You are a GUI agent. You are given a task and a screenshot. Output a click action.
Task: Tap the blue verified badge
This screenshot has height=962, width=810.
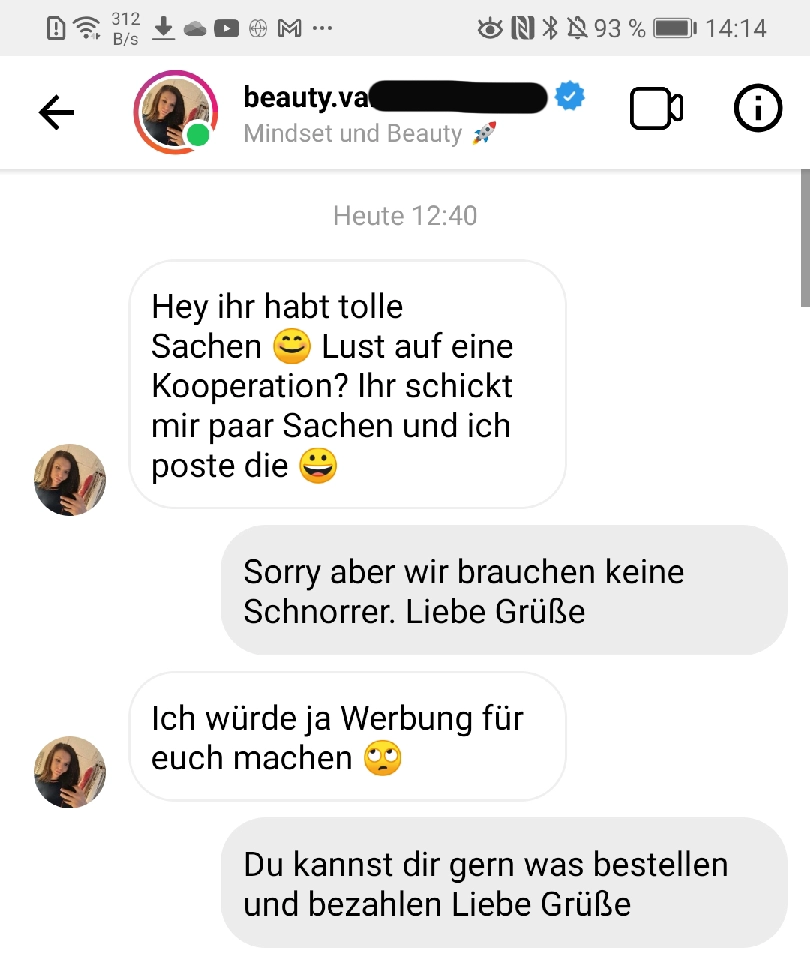569,96
